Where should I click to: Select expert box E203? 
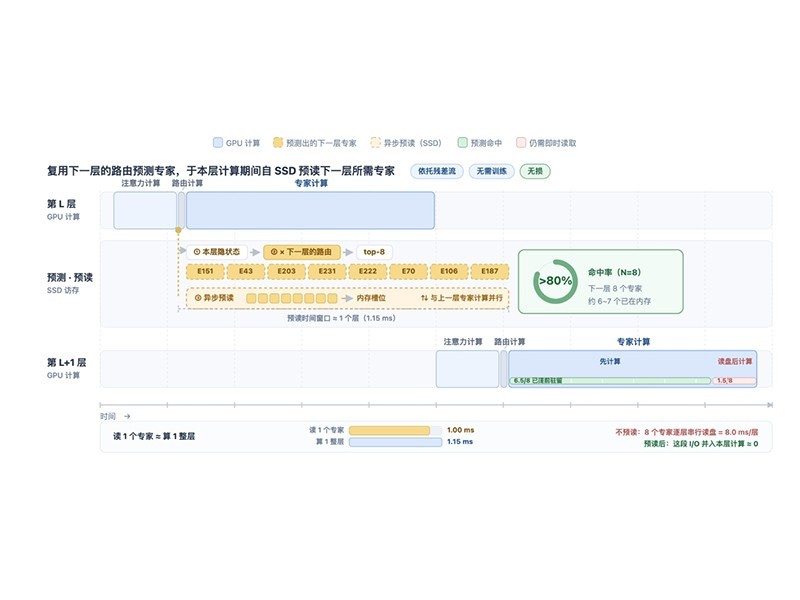pos(286,271)
